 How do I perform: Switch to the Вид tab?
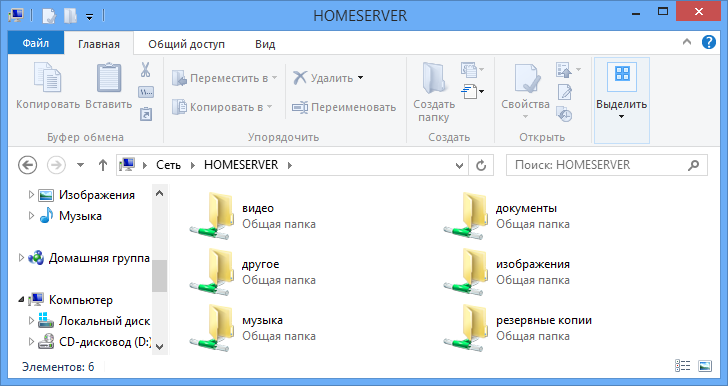(265, 44)
